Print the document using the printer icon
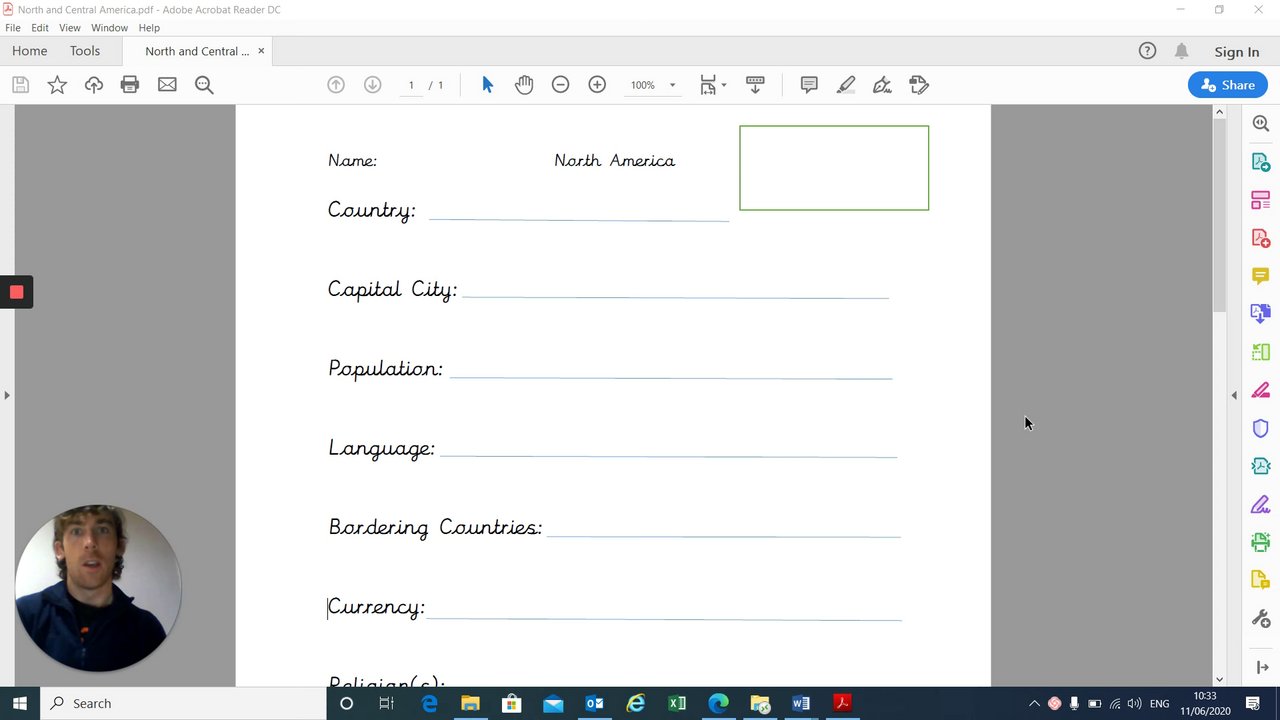 130,85
